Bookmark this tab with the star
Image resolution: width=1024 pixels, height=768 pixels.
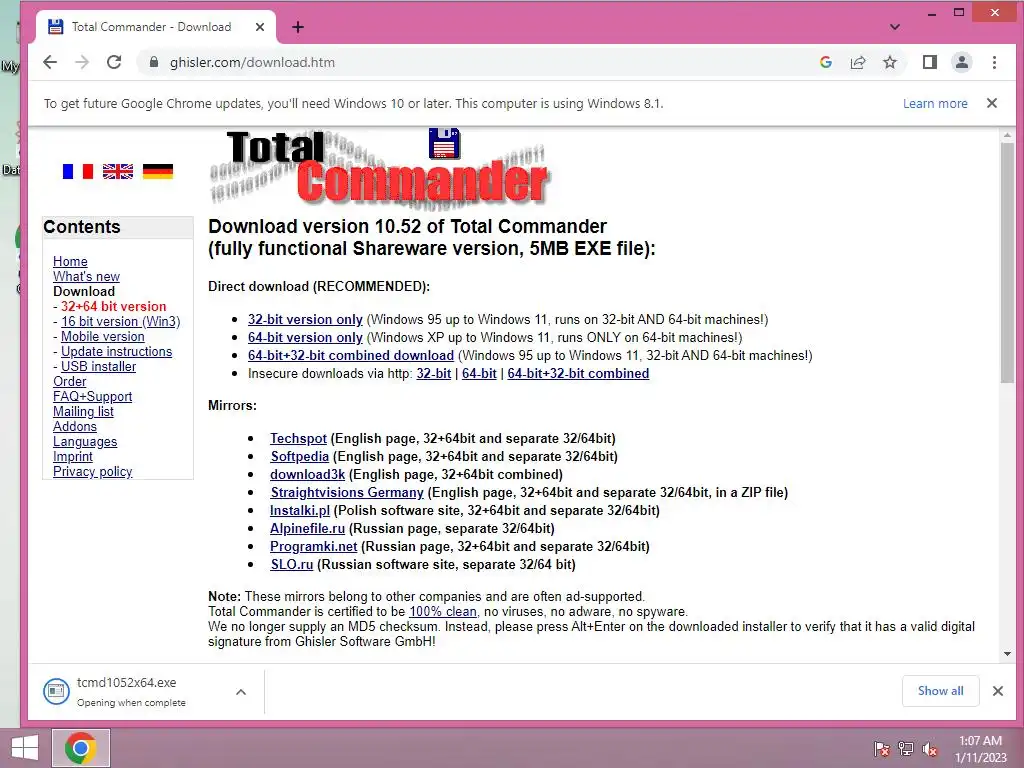tap(889, 62)
